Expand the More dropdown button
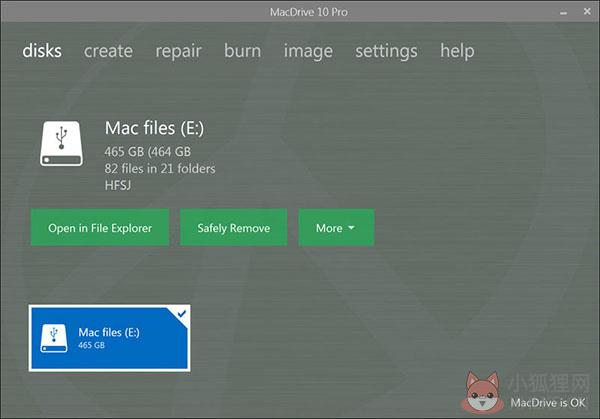Viewport: 600px width, 419px height. point(336,227)
